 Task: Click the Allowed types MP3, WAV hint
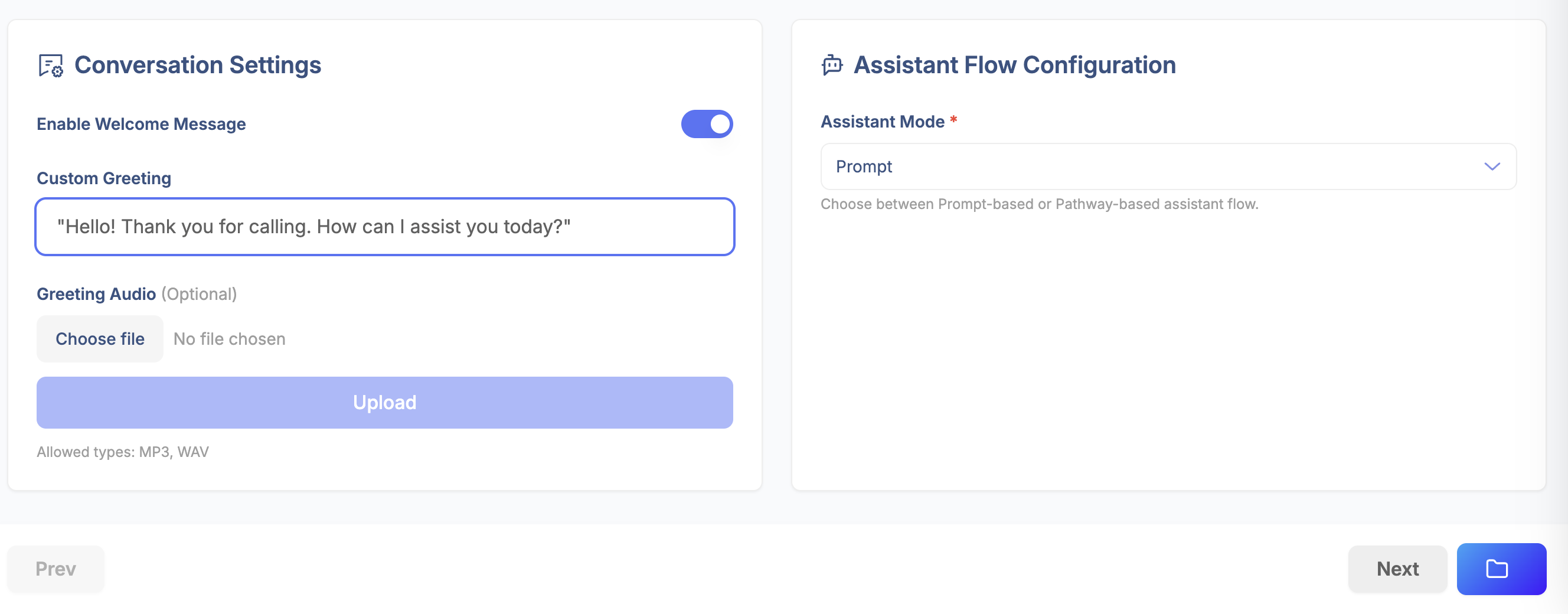[122, 452]
